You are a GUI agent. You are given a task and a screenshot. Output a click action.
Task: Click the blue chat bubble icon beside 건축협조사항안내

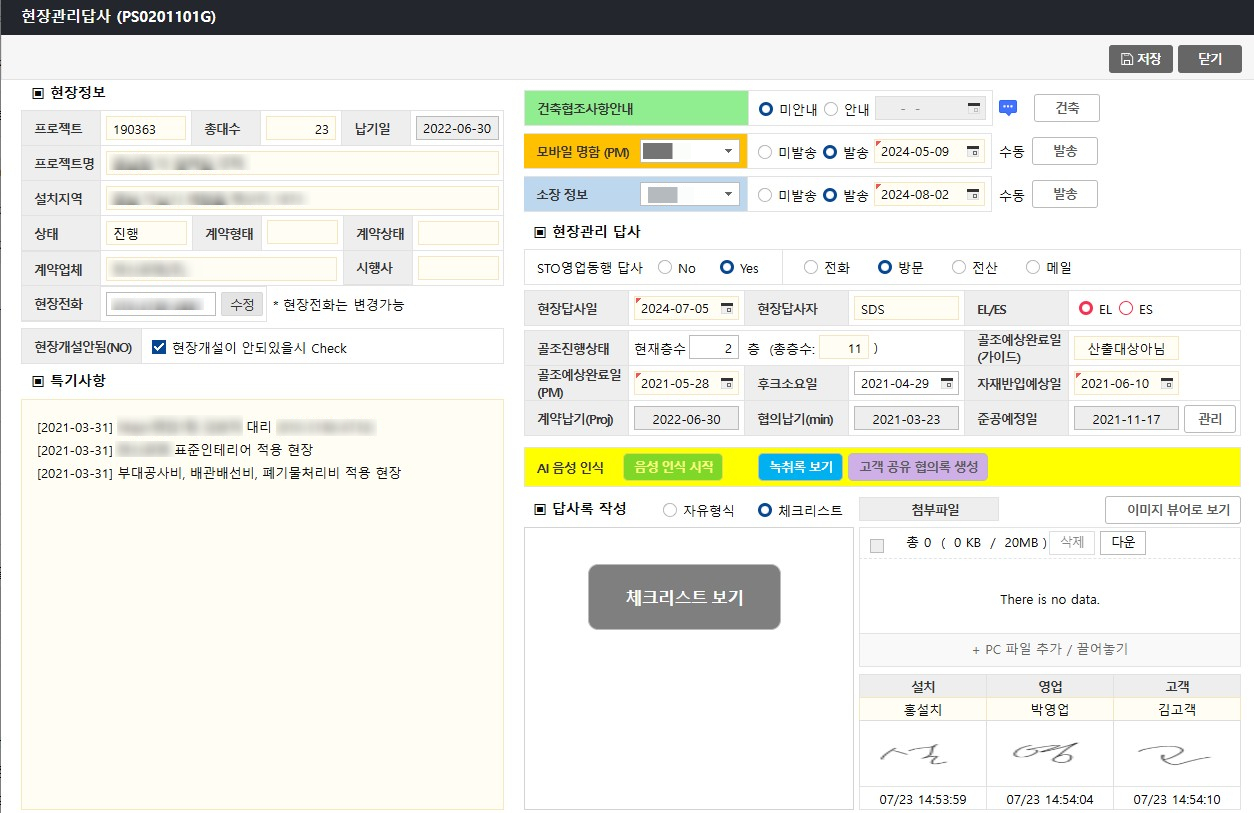1008,108
